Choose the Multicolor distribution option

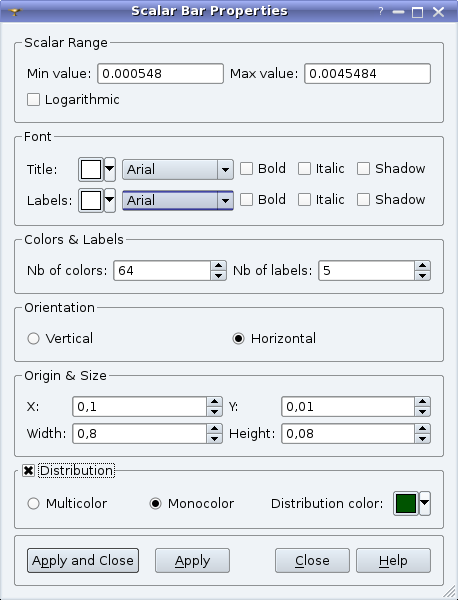point(33,504)
